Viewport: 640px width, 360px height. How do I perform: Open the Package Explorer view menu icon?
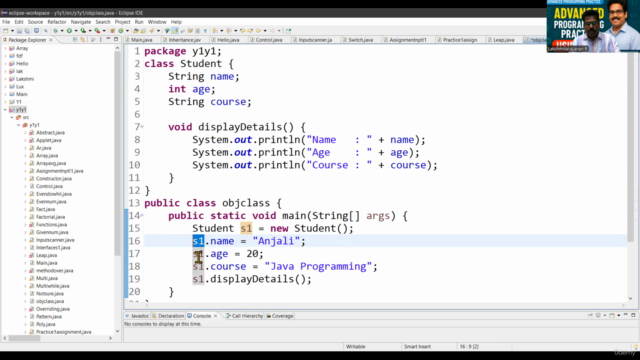[101, 40]
